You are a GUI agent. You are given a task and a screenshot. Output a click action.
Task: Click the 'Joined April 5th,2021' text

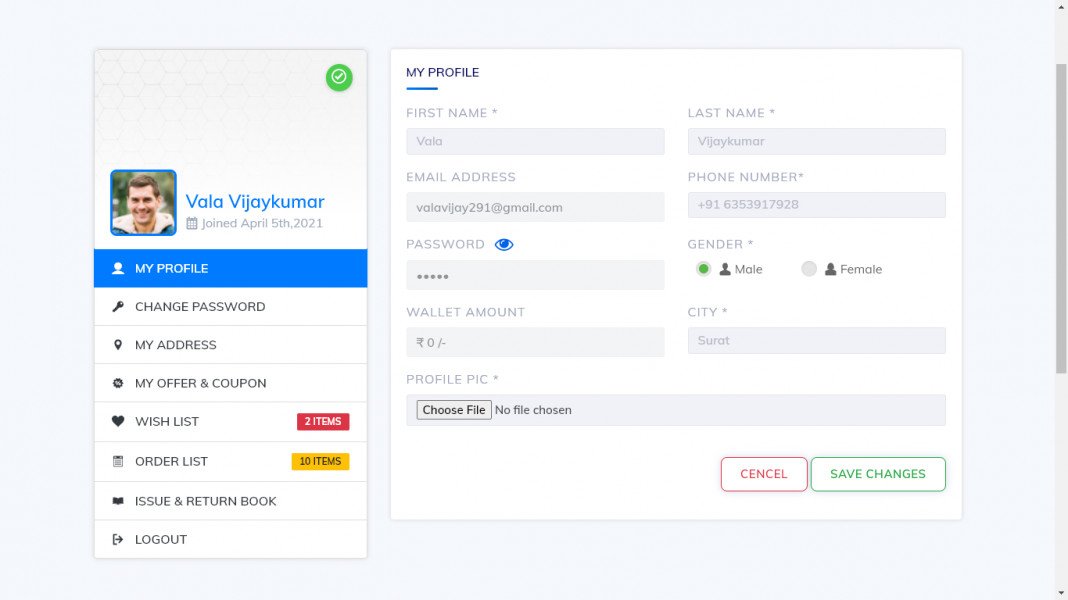click(262, 223)
